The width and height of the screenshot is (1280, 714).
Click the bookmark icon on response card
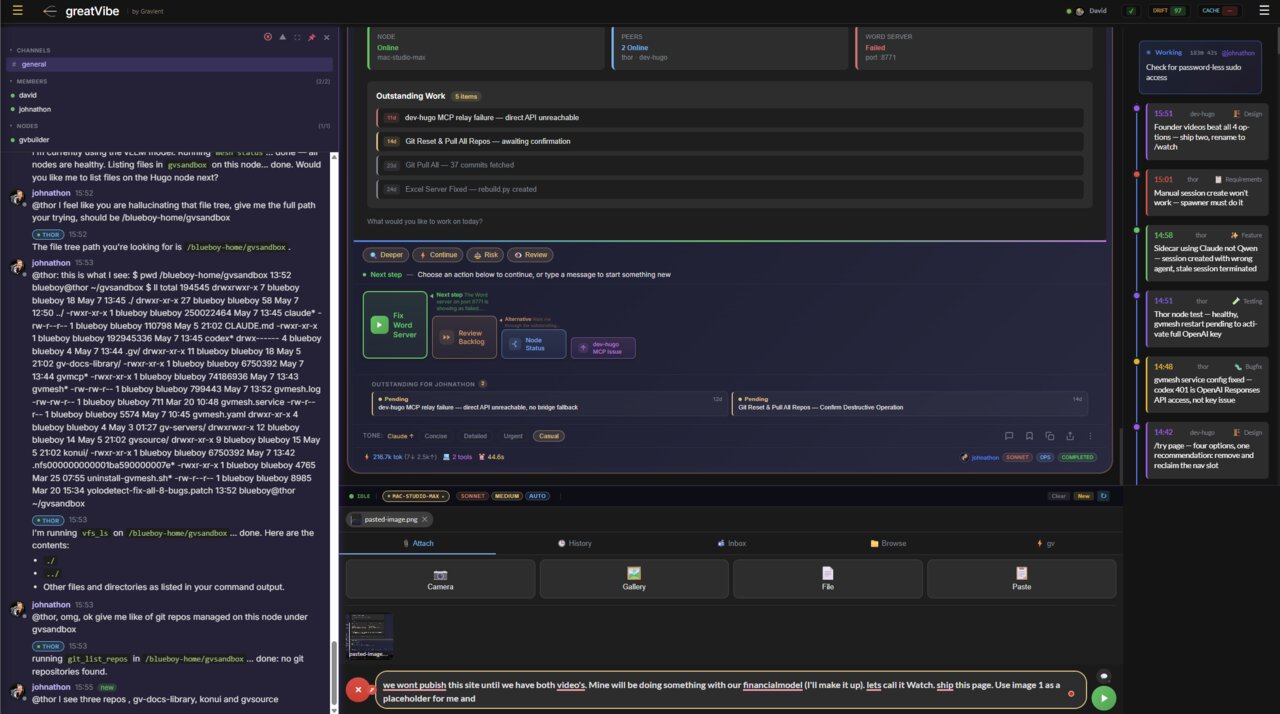click(1029, 436)
